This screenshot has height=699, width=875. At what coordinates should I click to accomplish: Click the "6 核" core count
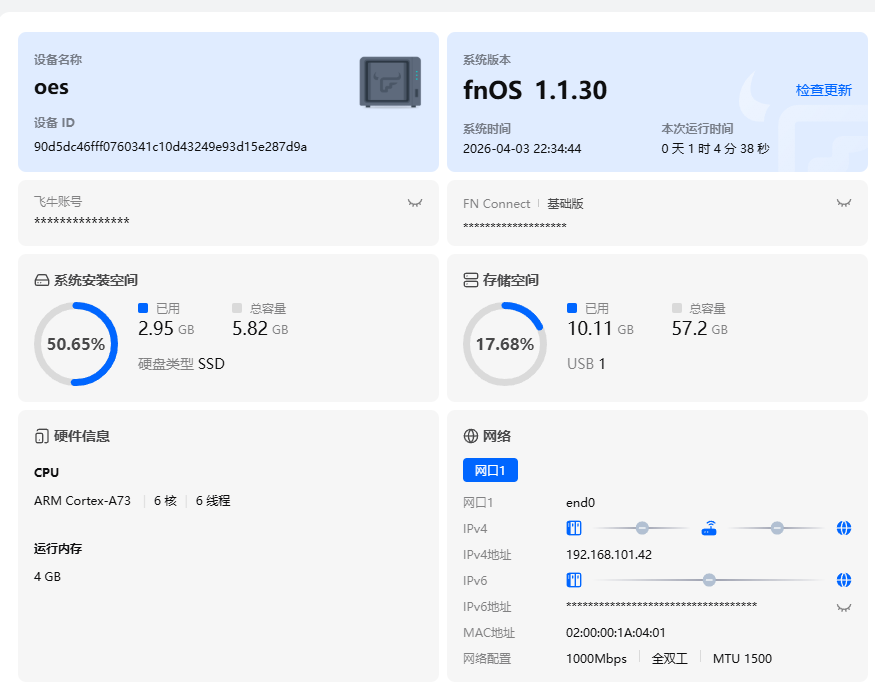[x=165, y=501]
